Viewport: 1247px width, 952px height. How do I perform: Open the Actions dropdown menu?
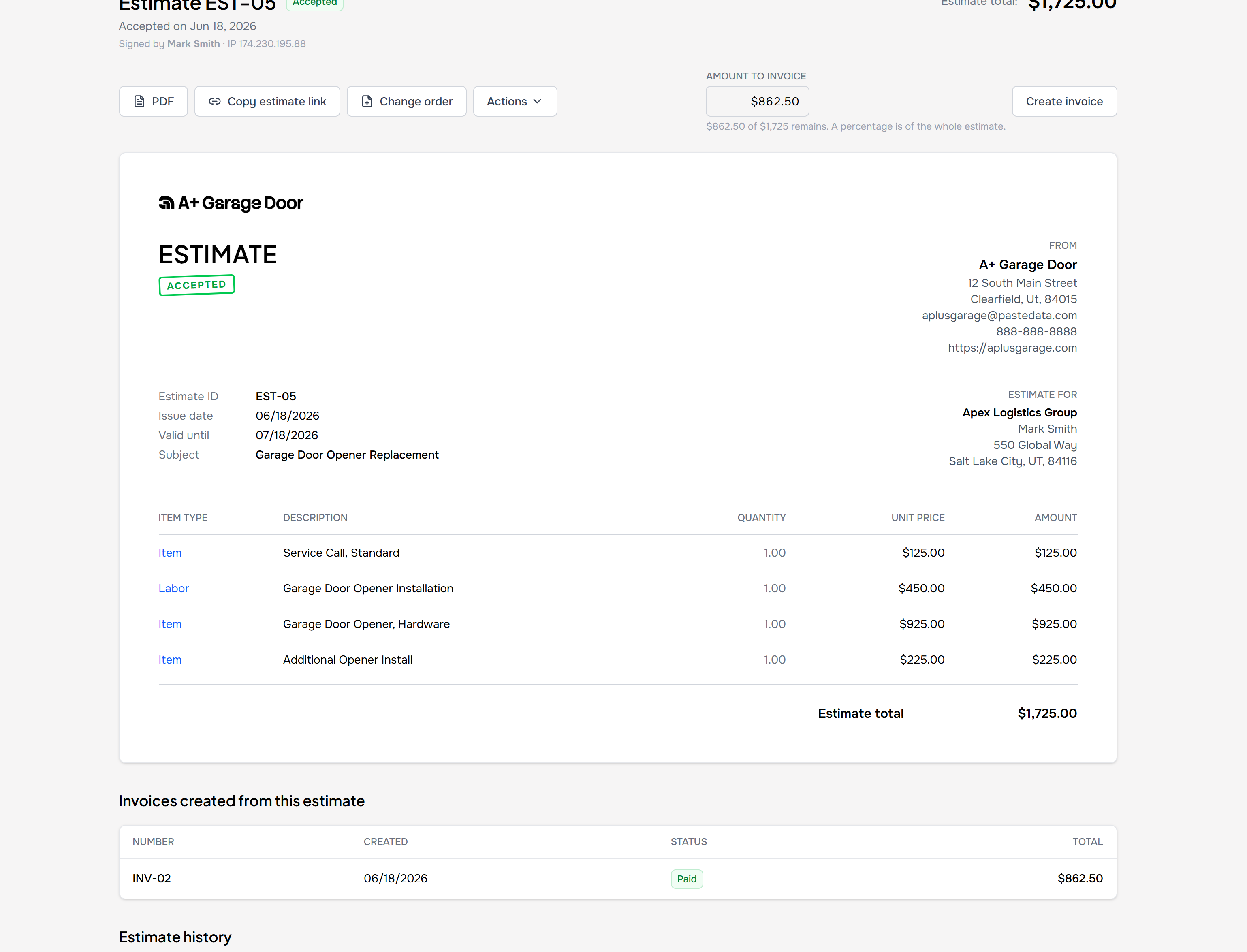(515, 101)
